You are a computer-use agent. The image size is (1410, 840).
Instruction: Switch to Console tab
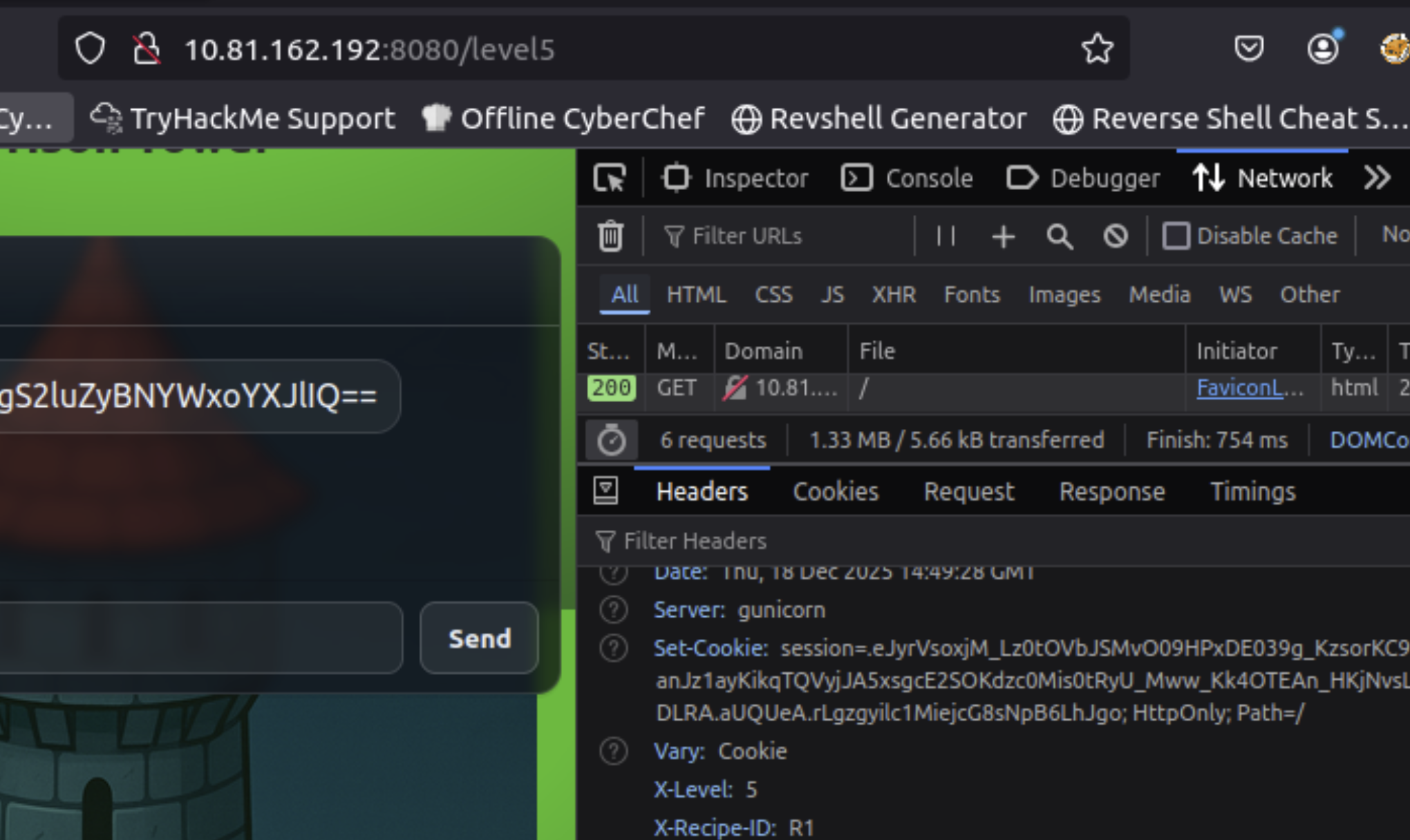click(x=908, y=178)
